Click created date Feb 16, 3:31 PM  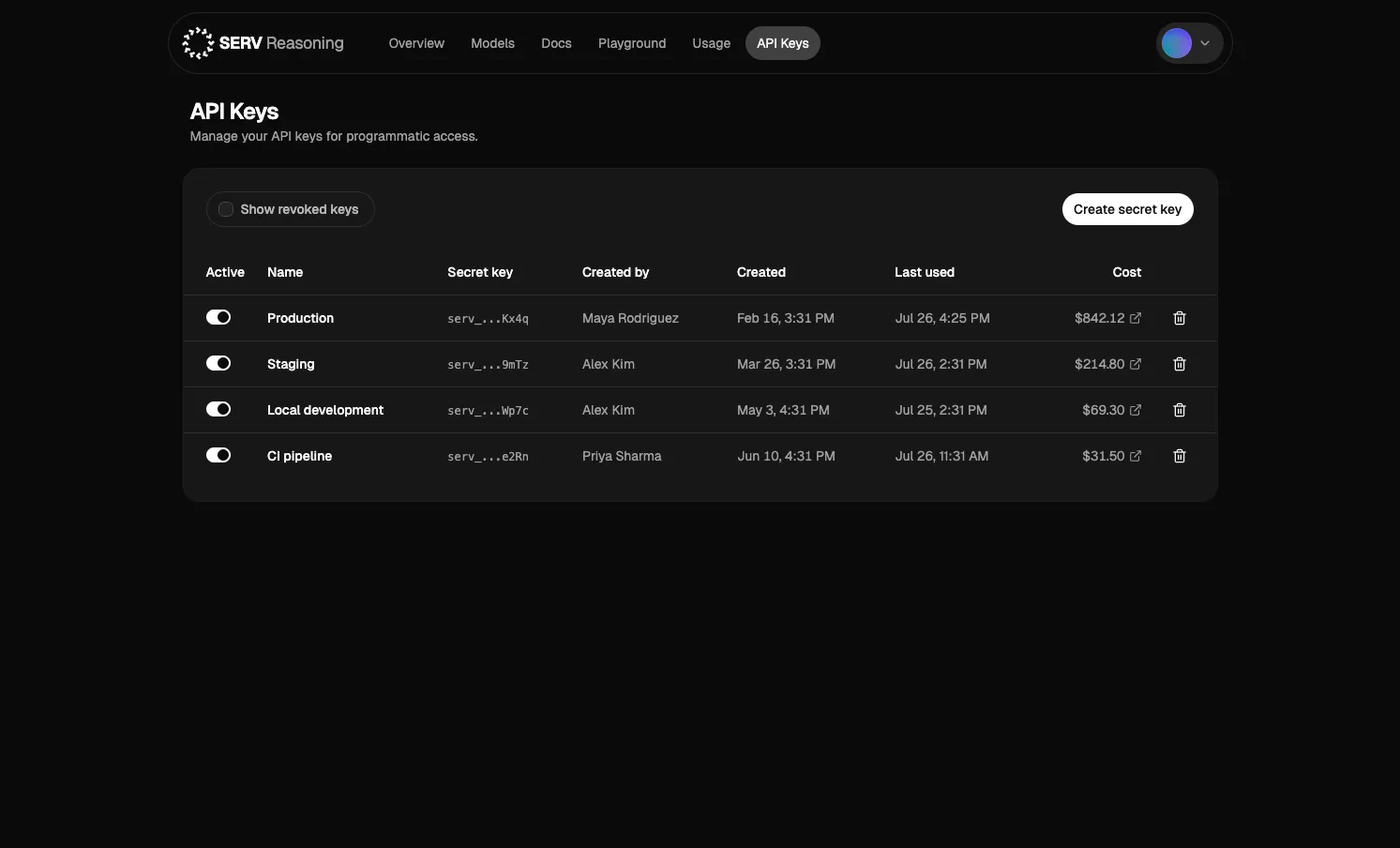point(786,318)
